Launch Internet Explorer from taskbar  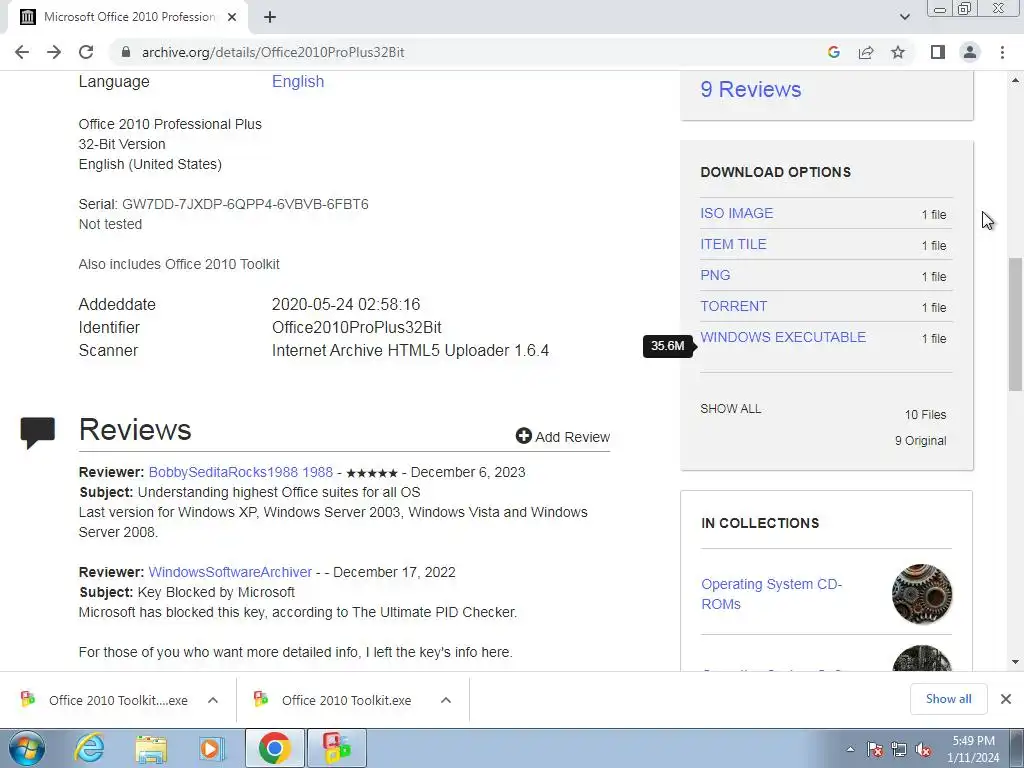coord(89,748)
